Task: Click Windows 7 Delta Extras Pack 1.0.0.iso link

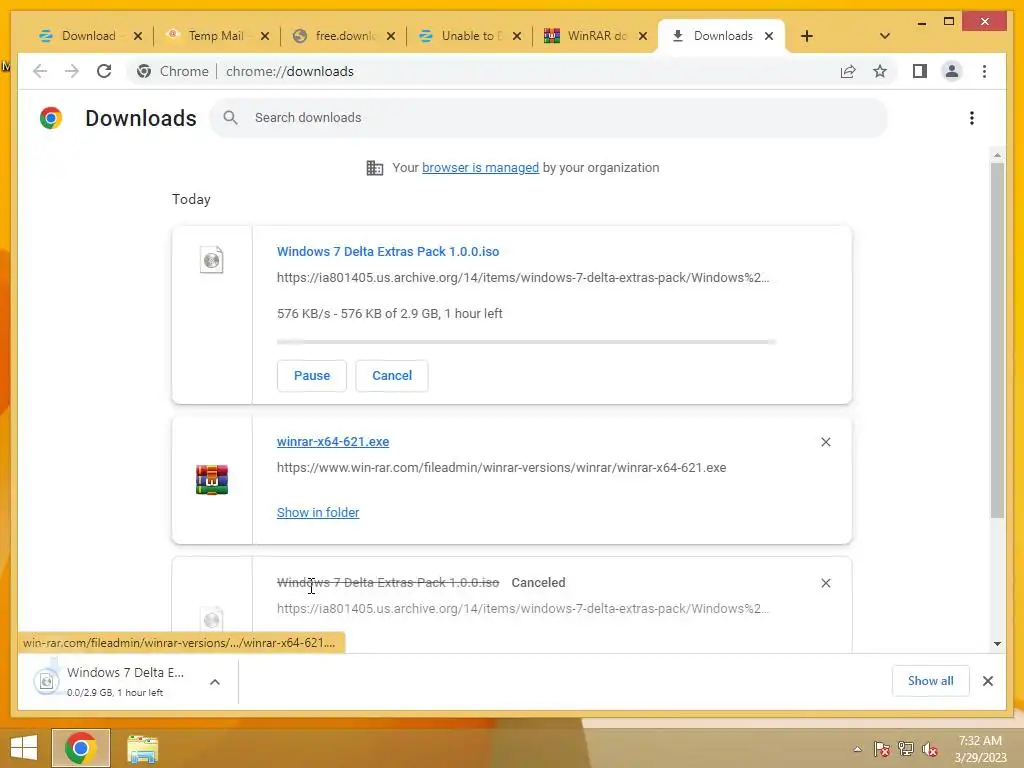Action: tap(388, 251)
